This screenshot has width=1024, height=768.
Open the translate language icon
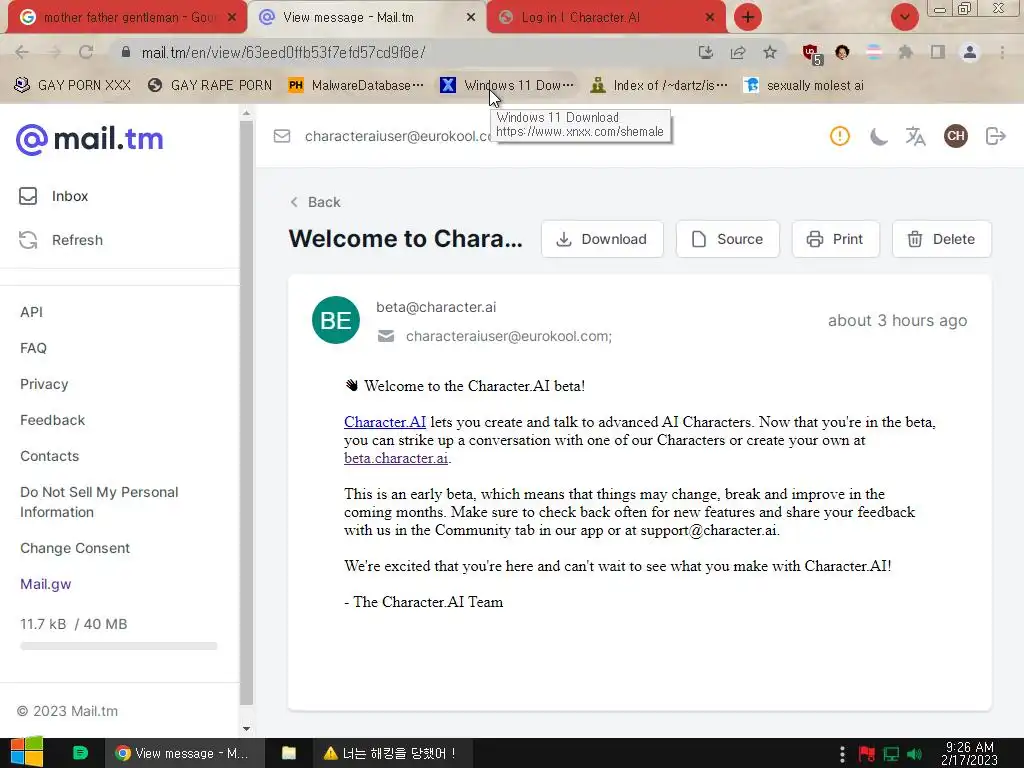click(916, 136)
